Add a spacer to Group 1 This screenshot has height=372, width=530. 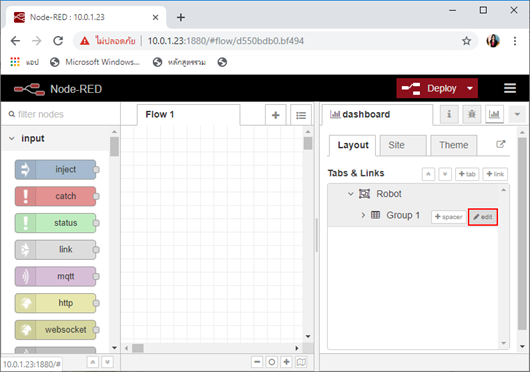(449, 217)
